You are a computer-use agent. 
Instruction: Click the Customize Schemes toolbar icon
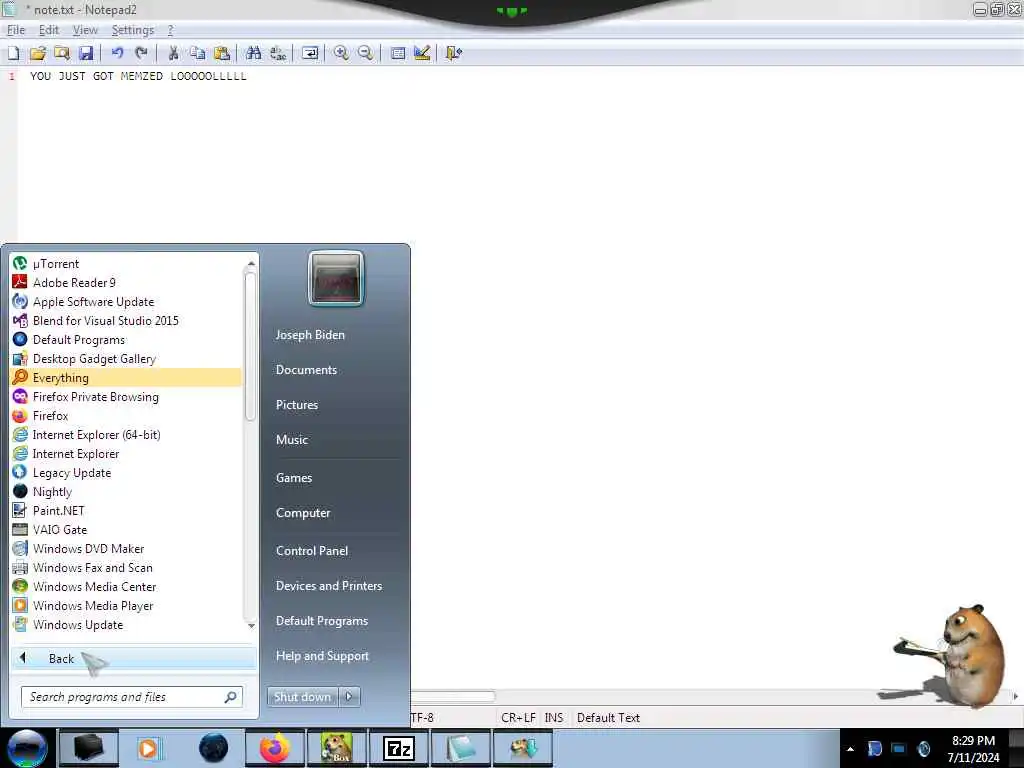click(x=422, y=54)
